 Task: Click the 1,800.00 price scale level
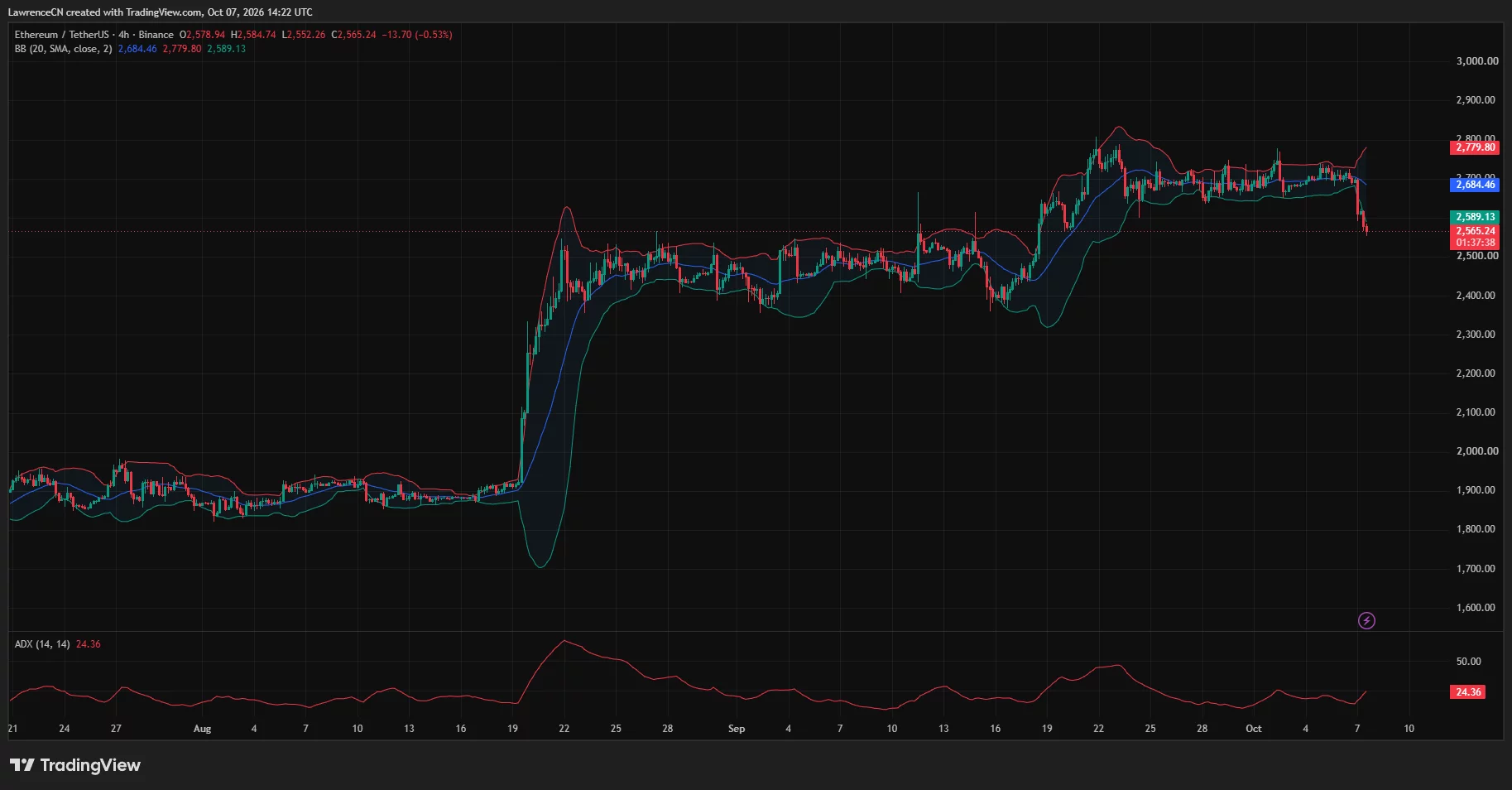click(1476, 529)
